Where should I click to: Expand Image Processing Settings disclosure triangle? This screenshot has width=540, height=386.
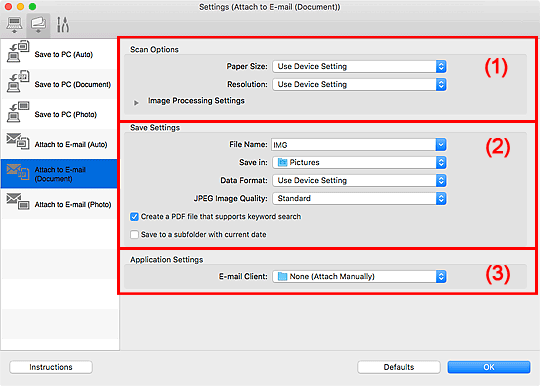[136, 103]
